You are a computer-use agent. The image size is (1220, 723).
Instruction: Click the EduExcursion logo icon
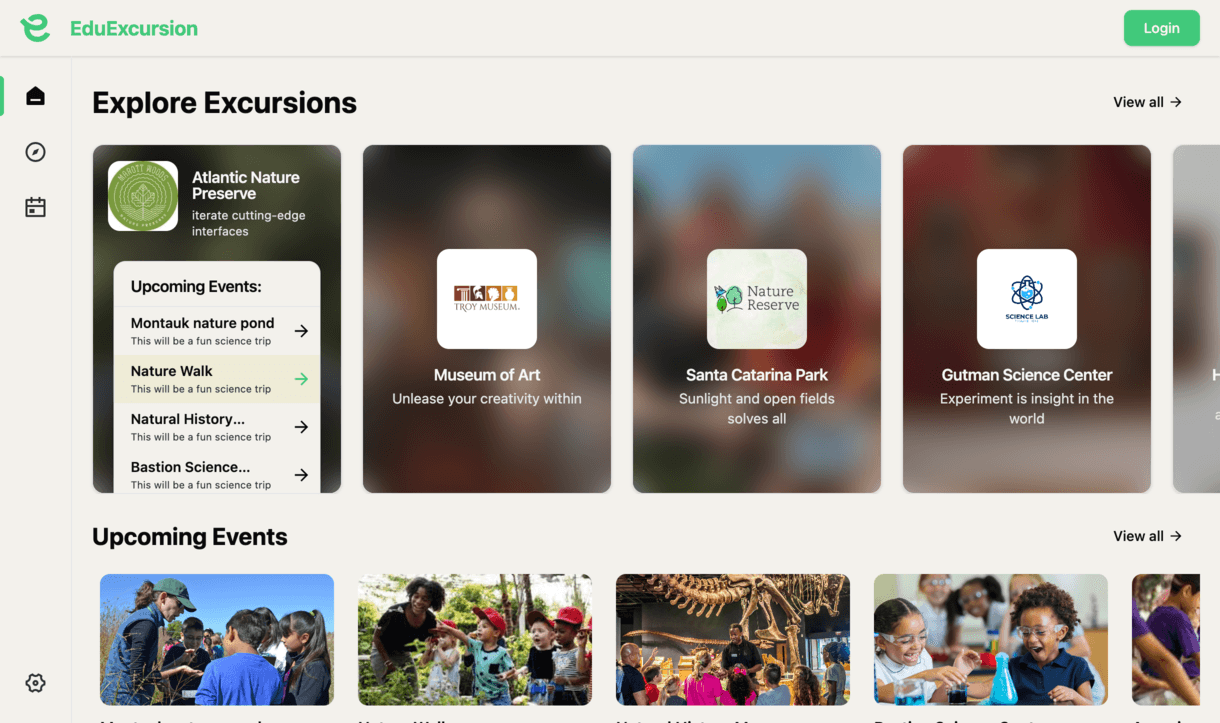pos(35,28)
